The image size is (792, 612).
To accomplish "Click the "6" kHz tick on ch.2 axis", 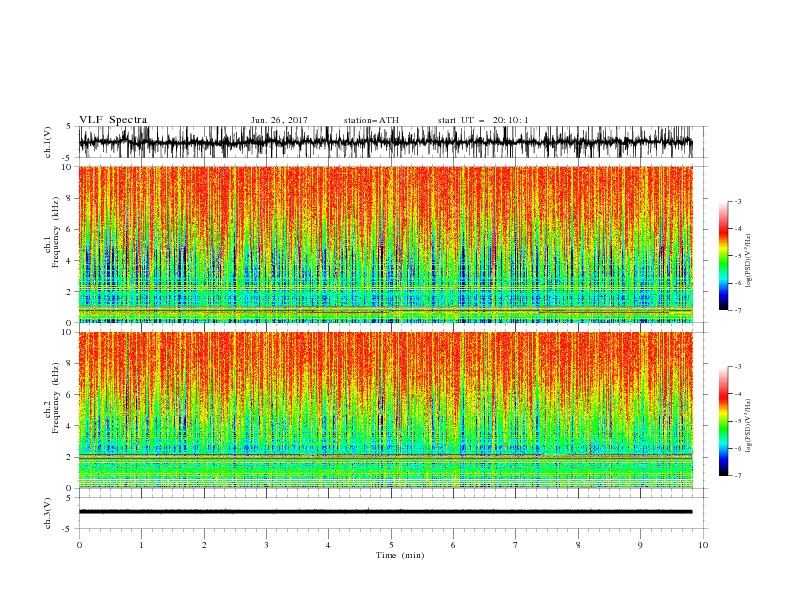I will click(x=70, y=395).
